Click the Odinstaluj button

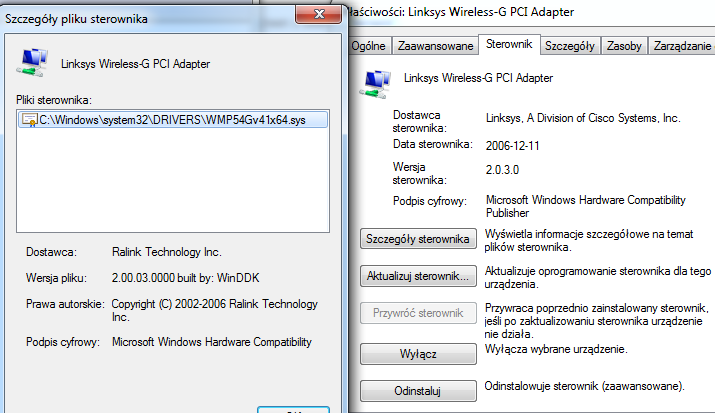tap(418, 391)
